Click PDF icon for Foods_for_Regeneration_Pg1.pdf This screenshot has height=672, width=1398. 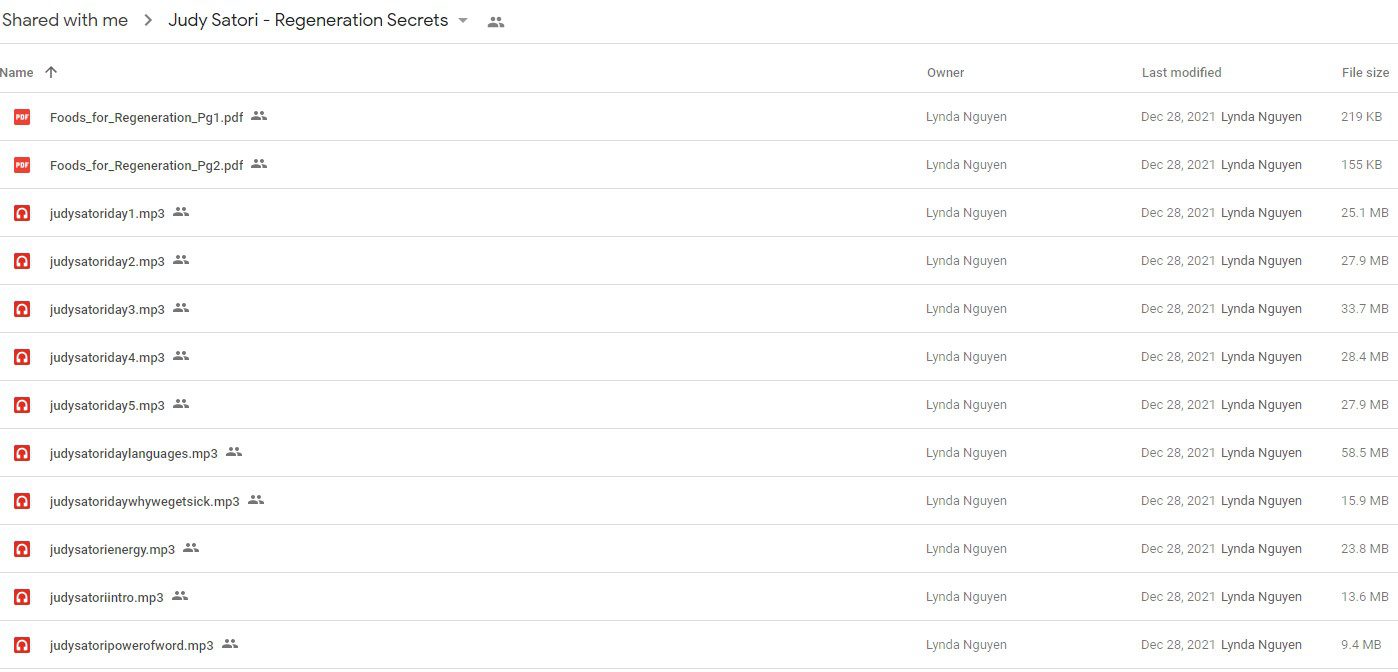click(x=22, y=117)
